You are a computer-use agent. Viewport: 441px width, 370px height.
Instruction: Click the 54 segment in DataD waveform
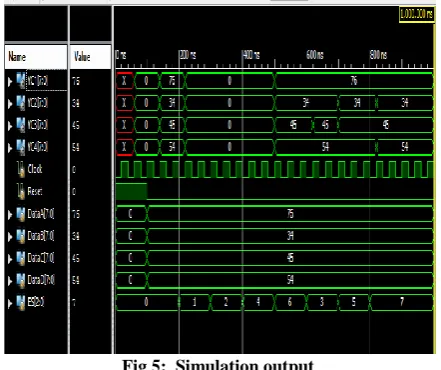291,280
